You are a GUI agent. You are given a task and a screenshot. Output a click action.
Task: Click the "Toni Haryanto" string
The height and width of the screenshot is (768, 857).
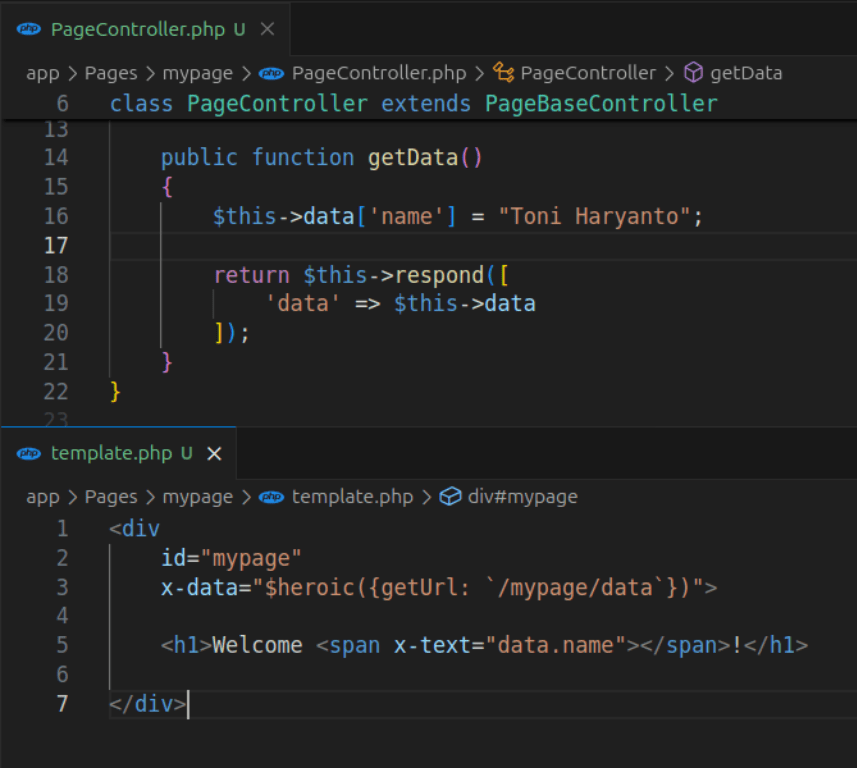click(594, 216)
